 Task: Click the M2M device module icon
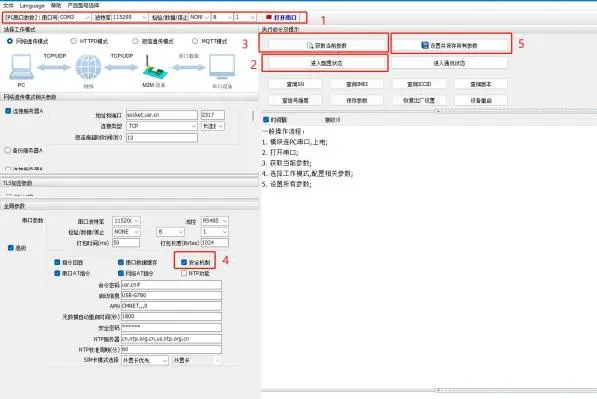[x=154, y=67]
